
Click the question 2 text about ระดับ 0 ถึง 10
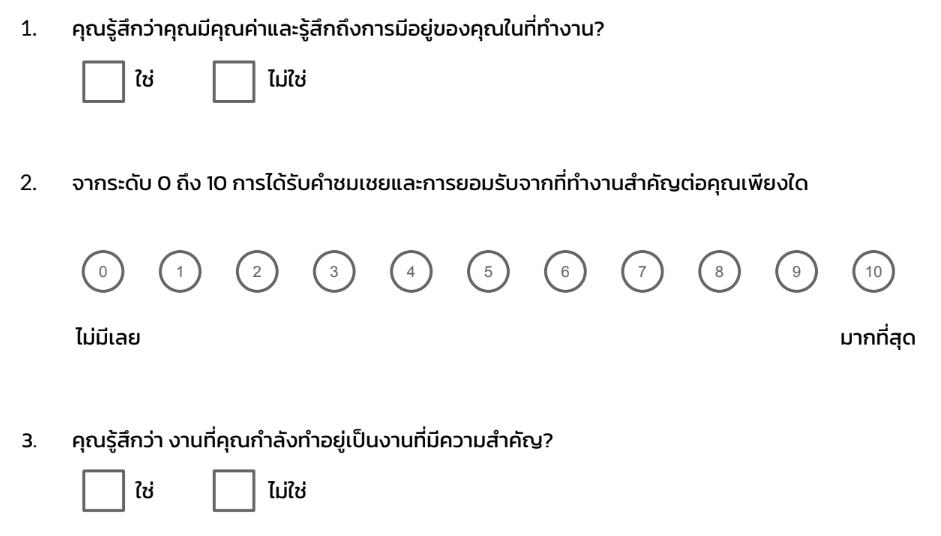439,182
